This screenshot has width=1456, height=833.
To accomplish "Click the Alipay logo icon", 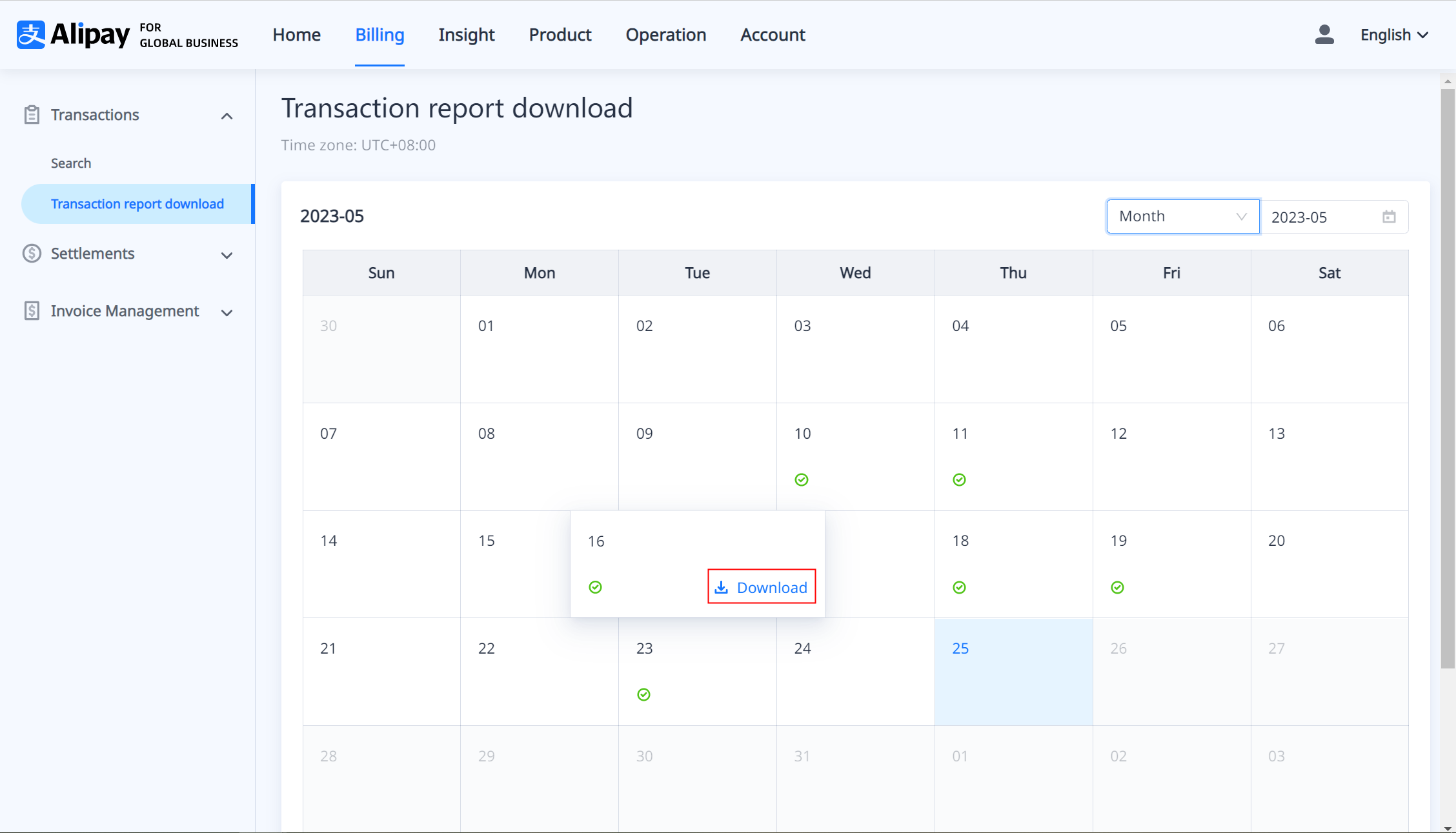I will pos(31,35).
